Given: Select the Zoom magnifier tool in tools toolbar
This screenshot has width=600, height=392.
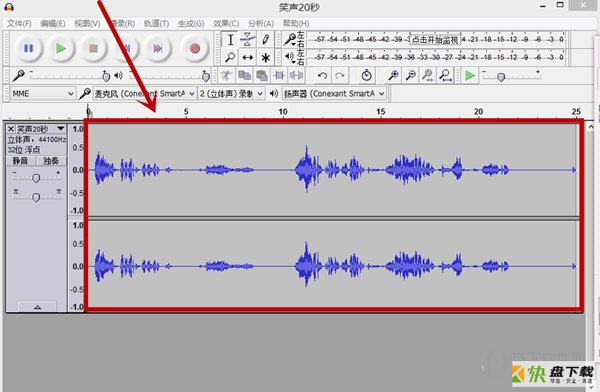Looking at the screenshot, I should click(230, 57).
